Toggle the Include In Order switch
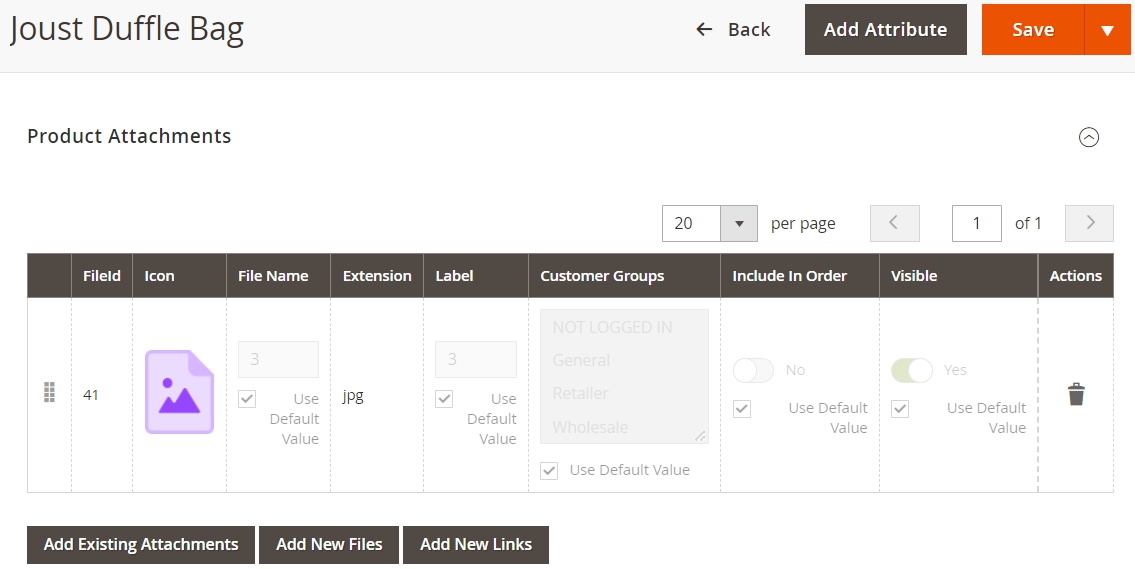Viewport: 1135px width, 569px height. point(754,371)
